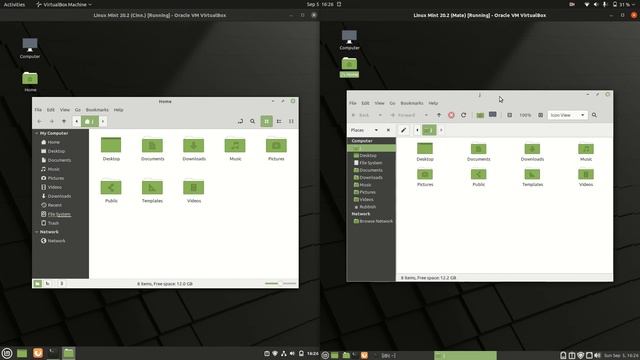Click Home folder icon in Caja toolbar
The height and width of the screenshot is (360, 640).
(480, 115)
